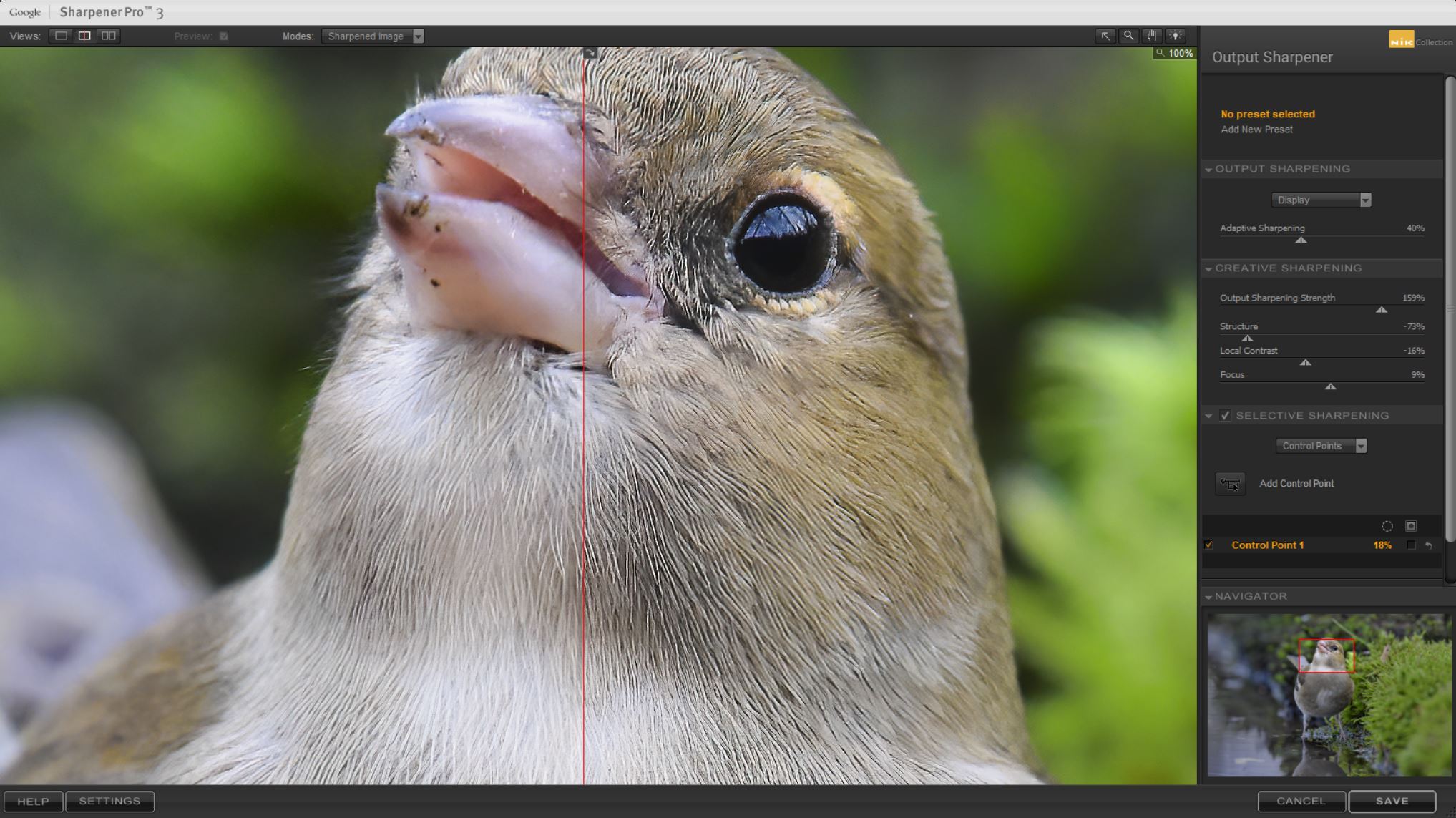
Task: Adjust the Adaptive Sharpening slider handle
Action: pyautogui.click(x=1301, y=240)
